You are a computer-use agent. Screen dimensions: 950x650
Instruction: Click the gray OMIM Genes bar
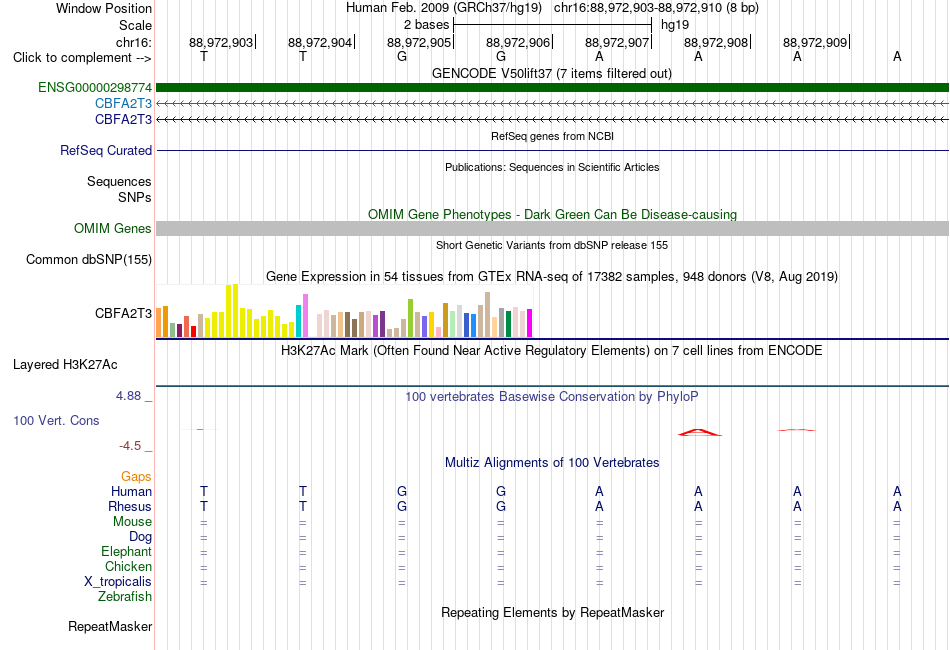tap(552, 228)
